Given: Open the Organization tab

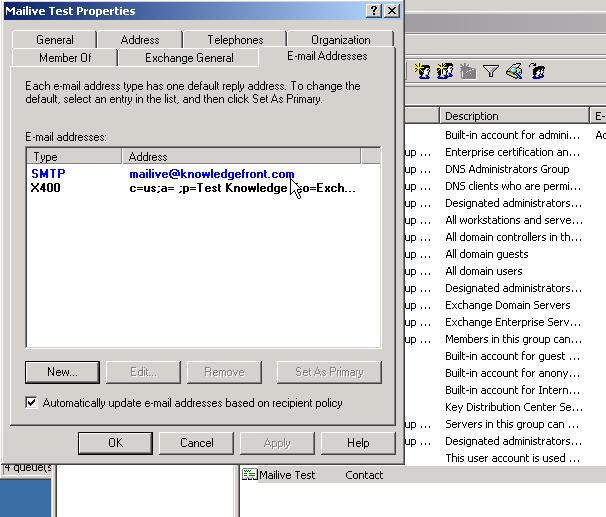Looking at the screenshot, I should point(340,40).
